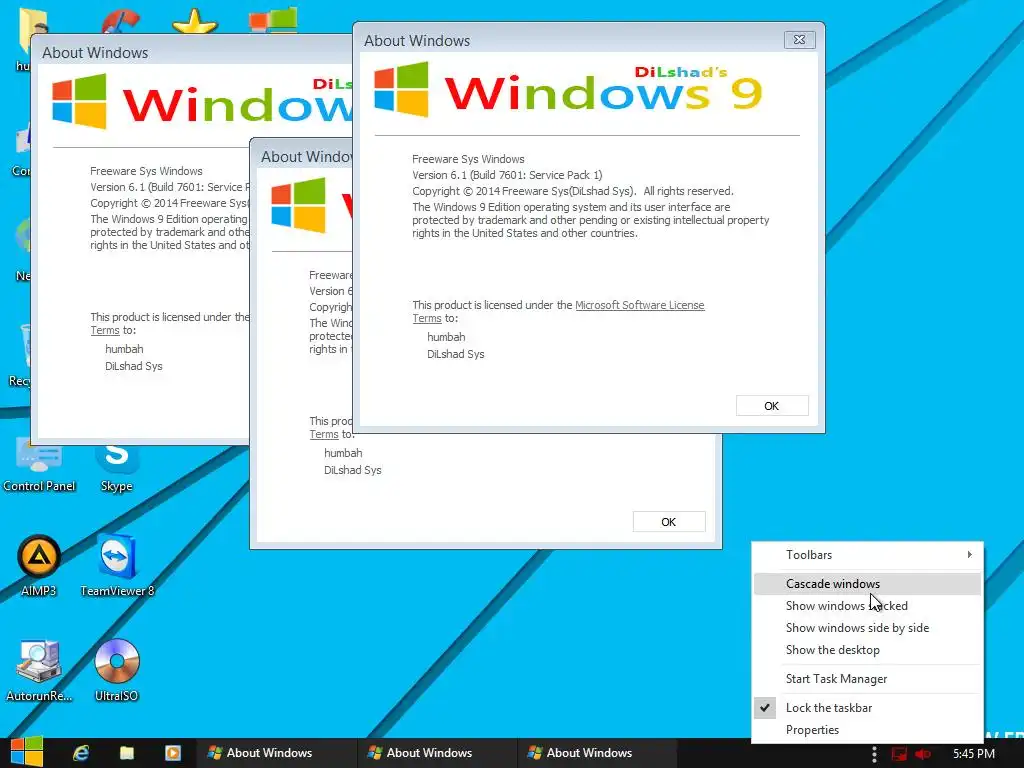This screenshot has height=768, width=1024.
Task: Open AutorunRe... desktop shortcut
Action: tap(39, 670)
